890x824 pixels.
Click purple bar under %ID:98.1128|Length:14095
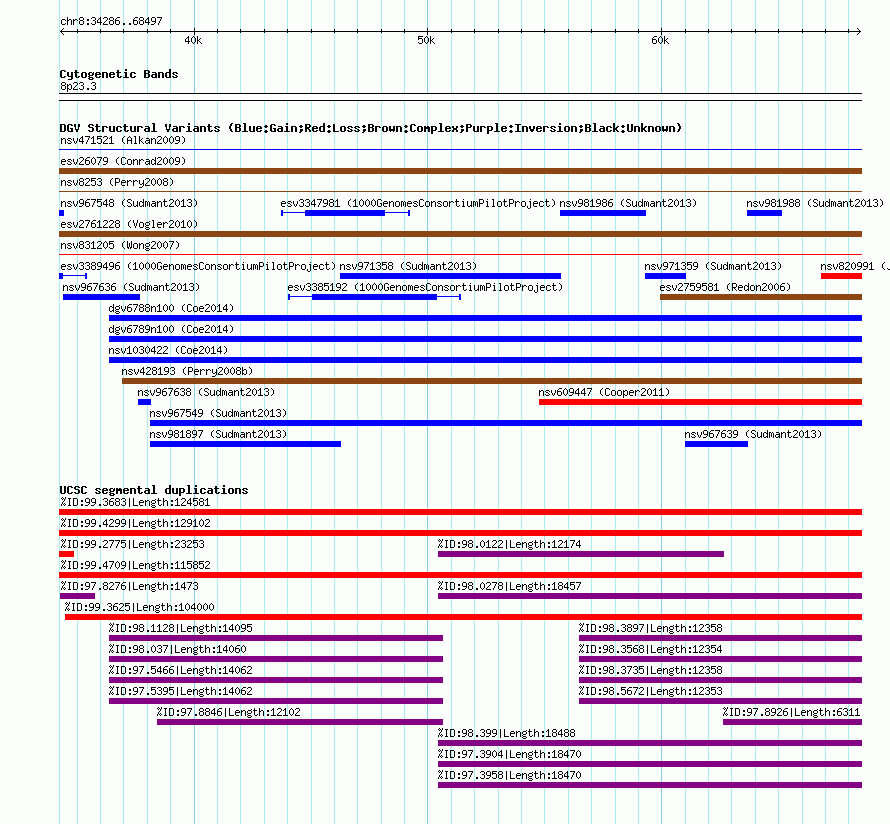[x=276, y=638]
